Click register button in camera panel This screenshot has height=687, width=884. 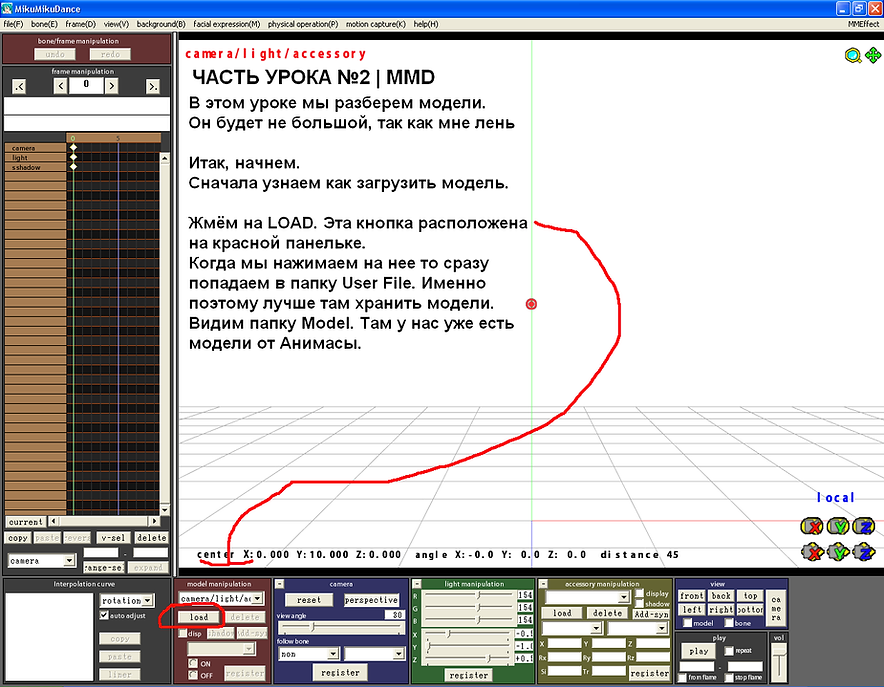click(x=340, y=672)
